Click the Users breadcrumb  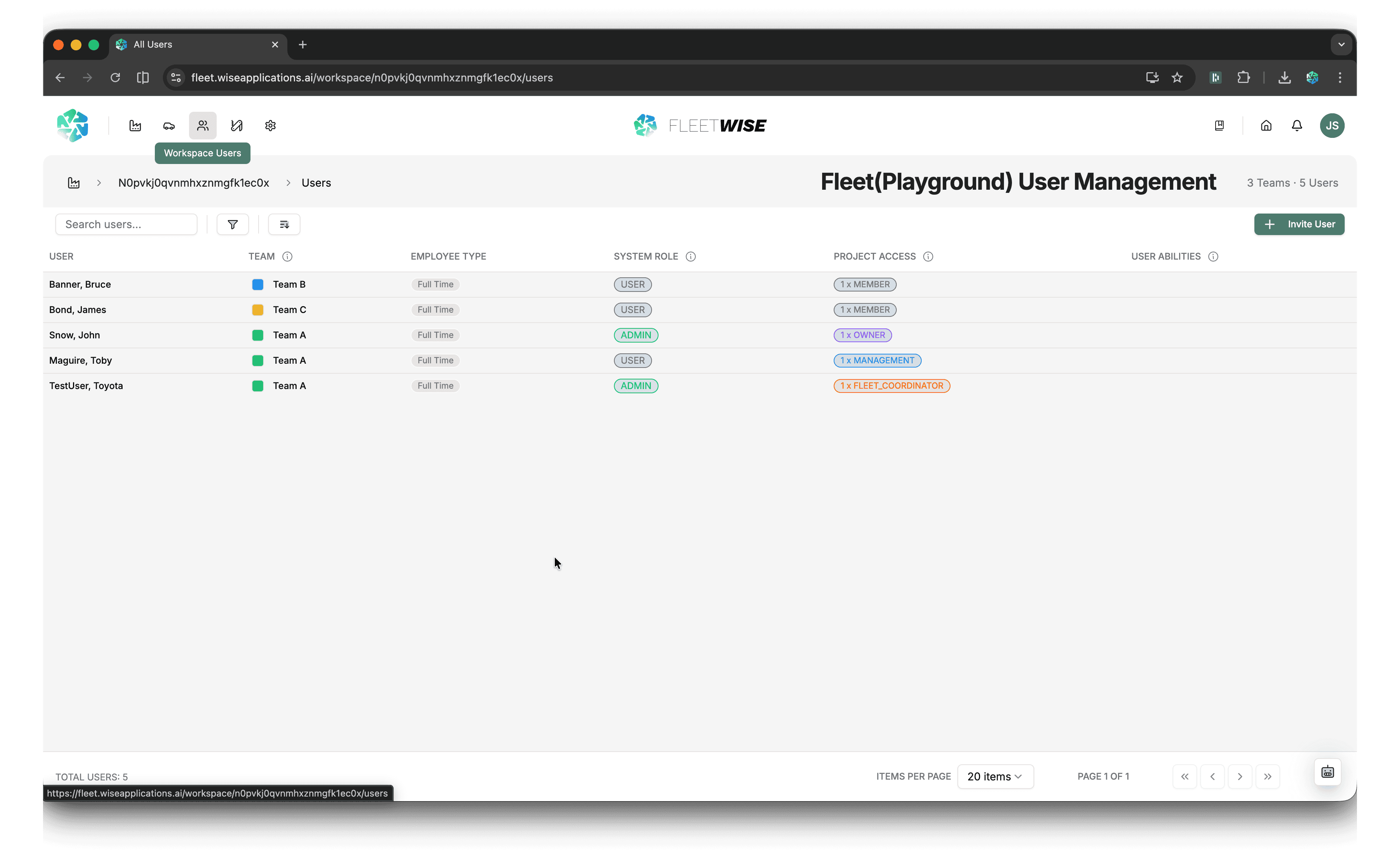[317, 183]
